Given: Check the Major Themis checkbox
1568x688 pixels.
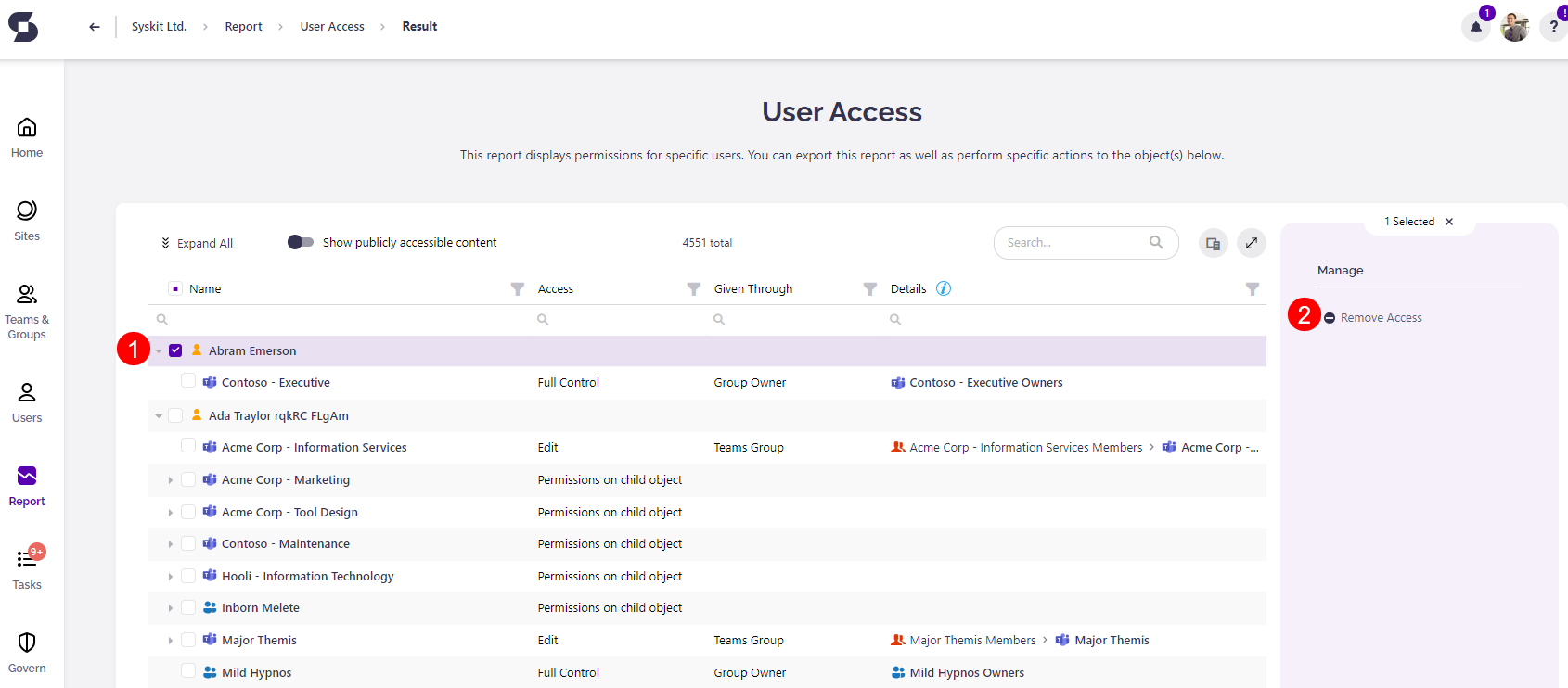Looking at the screenshot, I should pos(188,640).
